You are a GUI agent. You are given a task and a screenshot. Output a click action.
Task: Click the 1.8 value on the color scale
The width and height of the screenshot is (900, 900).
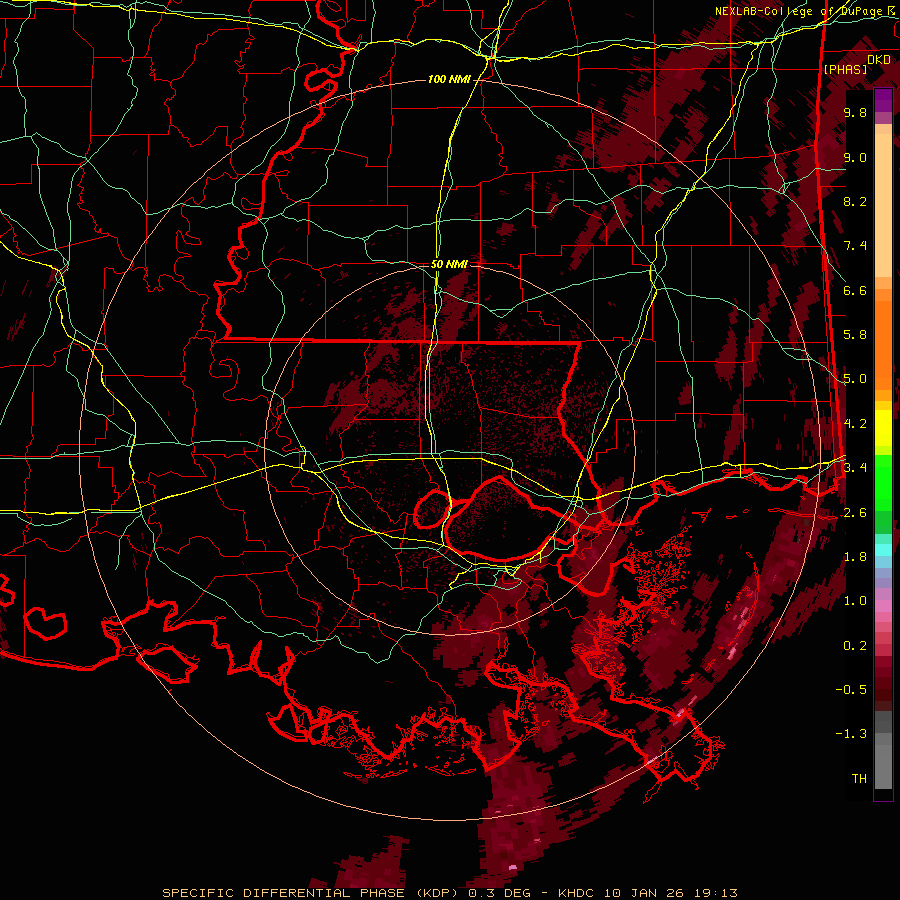pos(855,557)
